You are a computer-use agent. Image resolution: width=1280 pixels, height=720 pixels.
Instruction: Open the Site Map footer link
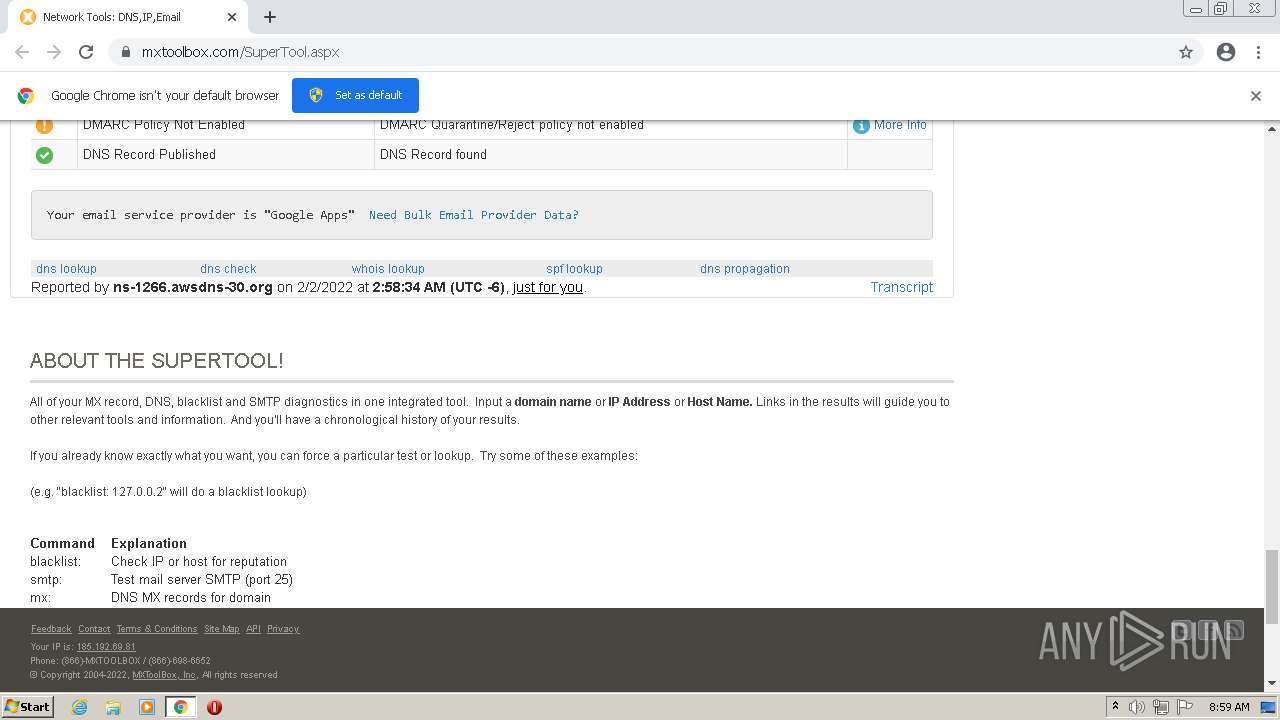coord(221,629)
